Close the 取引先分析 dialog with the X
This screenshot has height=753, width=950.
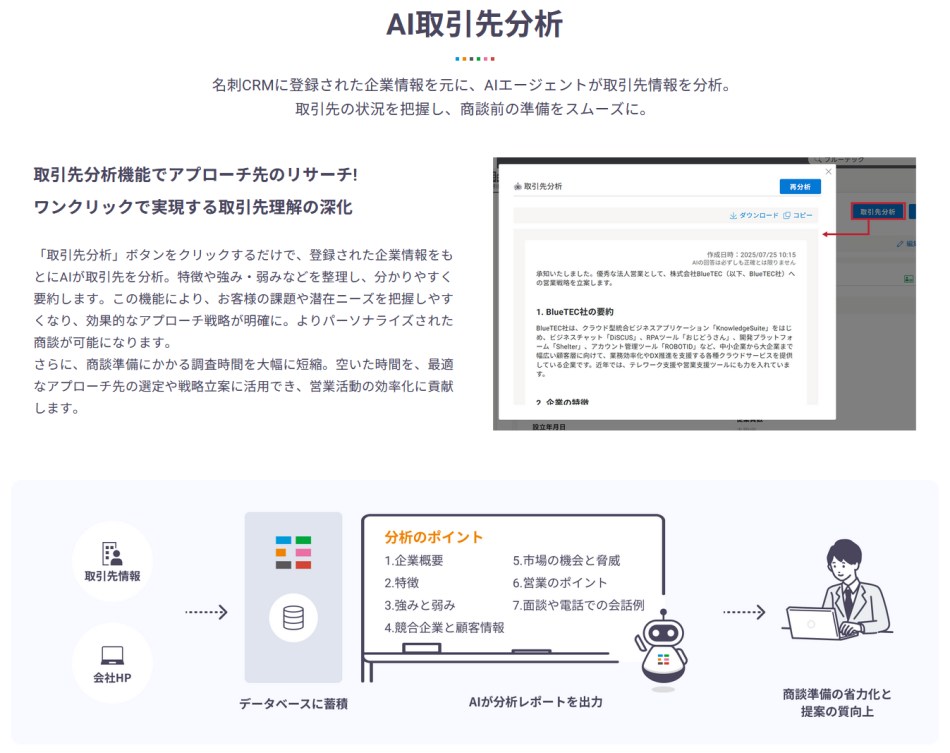pos(826,172)
